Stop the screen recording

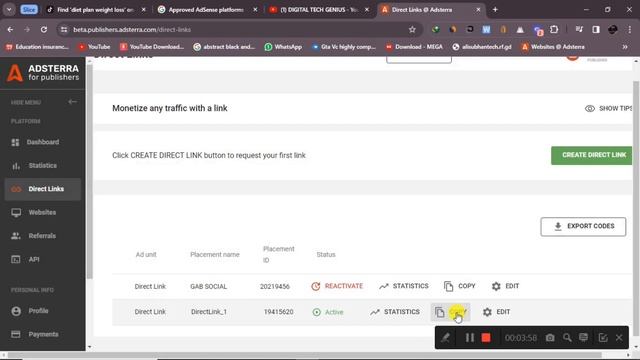tap(486, 338)
